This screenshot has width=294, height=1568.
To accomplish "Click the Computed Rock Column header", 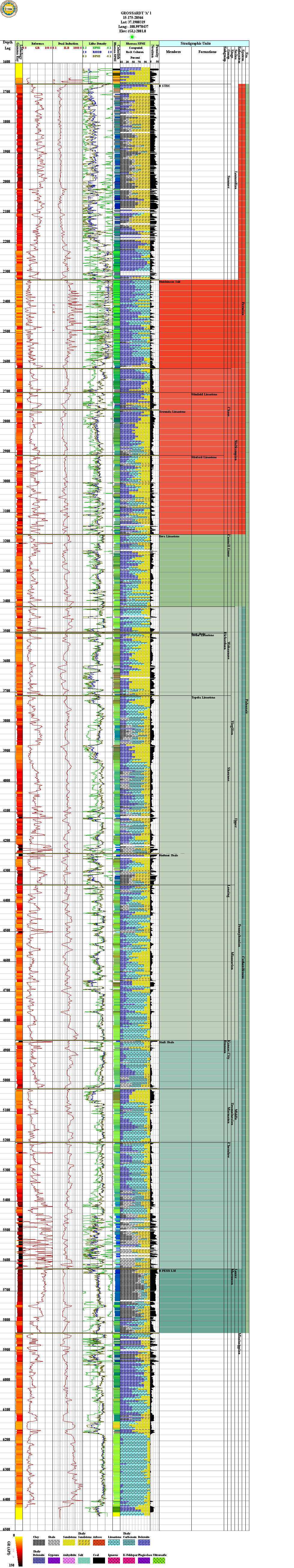I will [x=135, y=50].
